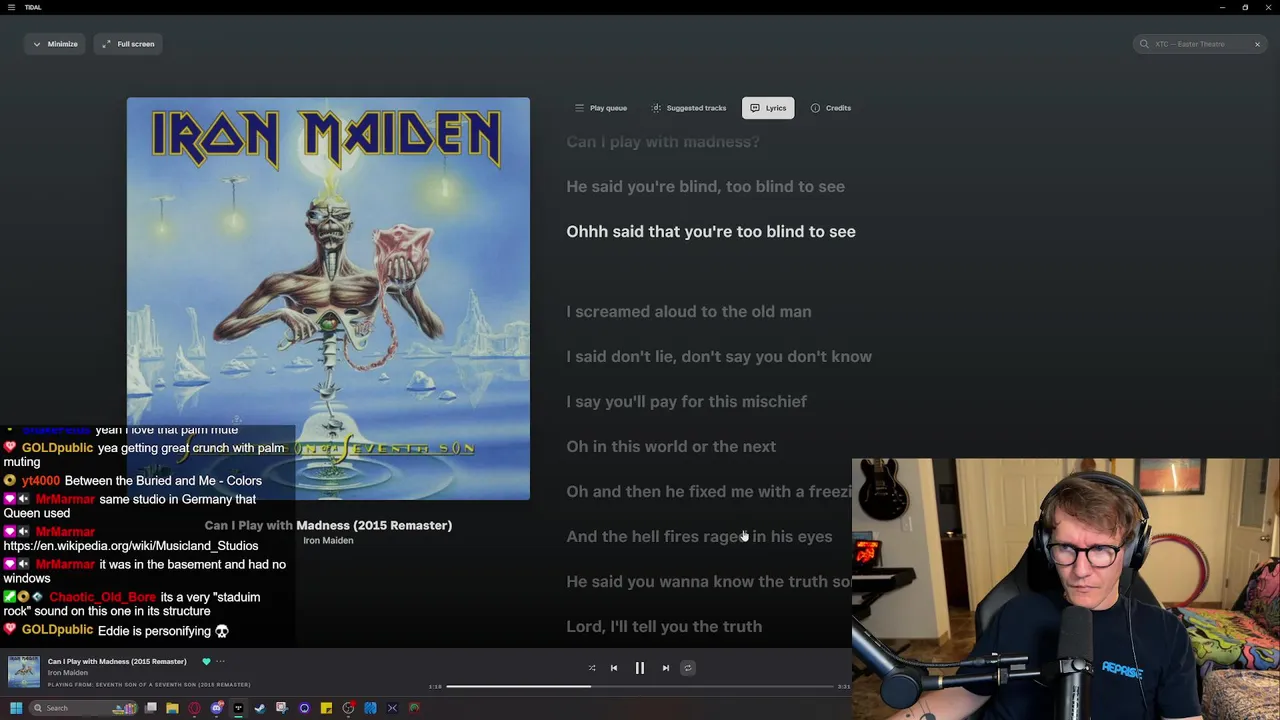Jump to lyric "I say you'll pay for this mischief"

tap(686, 402)
